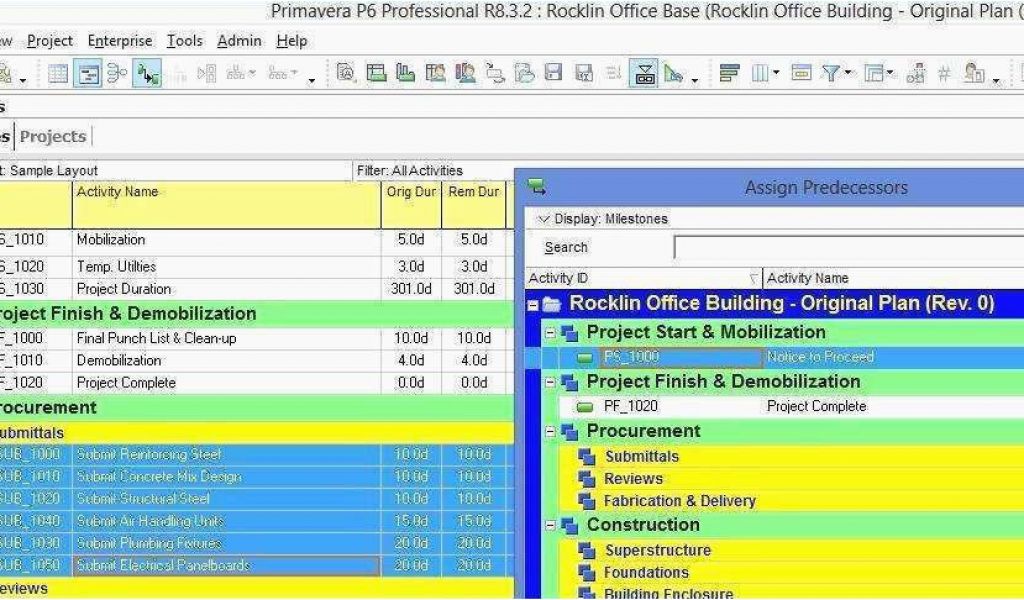Click the Activity Name header in the activity table

coord(226,204)
